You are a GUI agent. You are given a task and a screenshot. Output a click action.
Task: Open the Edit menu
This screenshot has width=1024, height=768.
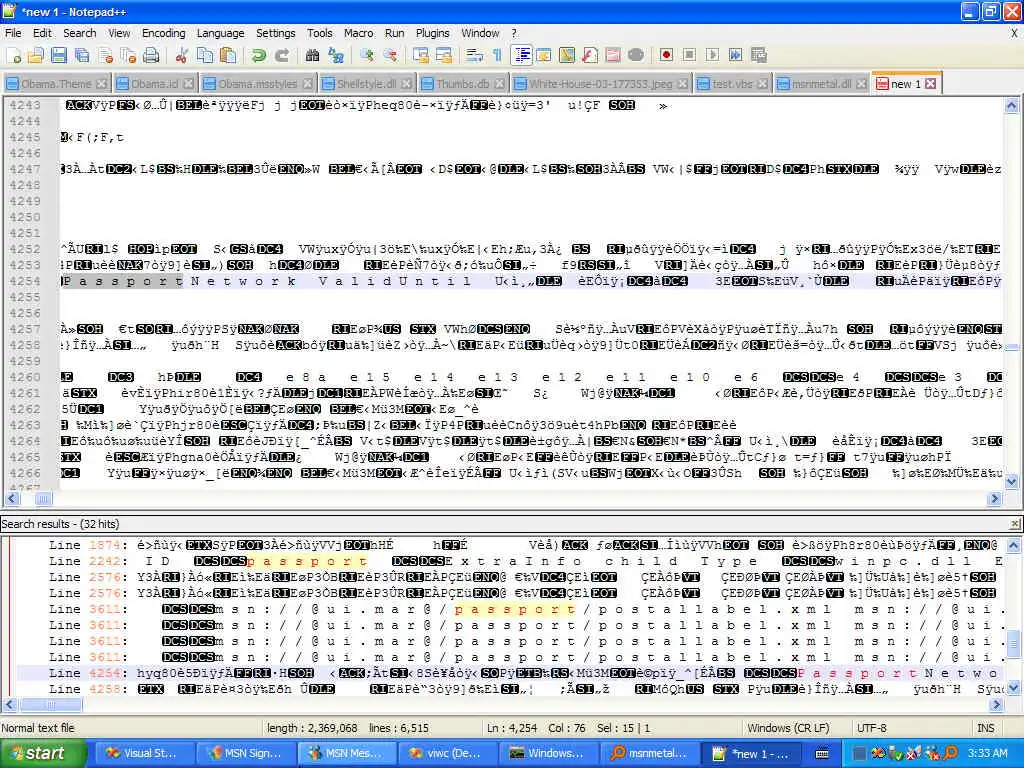(x=42, y=33)
